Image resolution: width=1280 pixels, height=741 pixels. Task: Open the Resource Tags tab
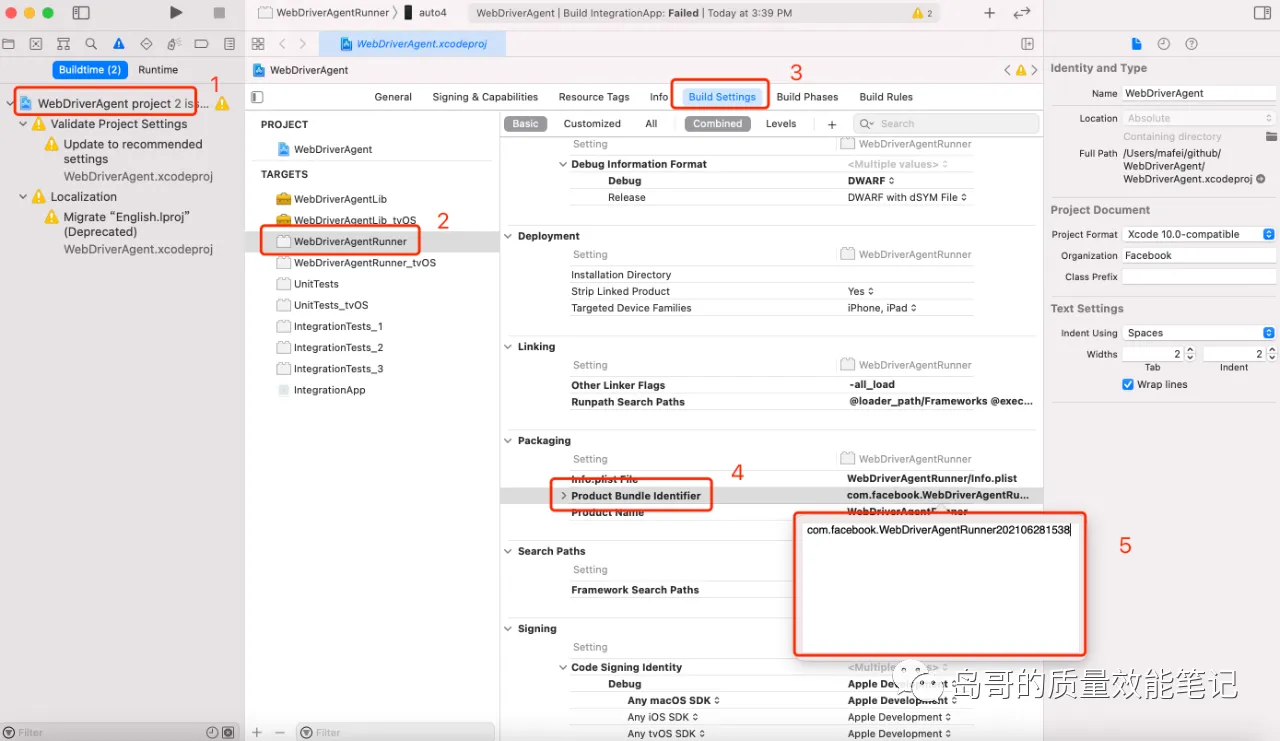pos(594,97)
